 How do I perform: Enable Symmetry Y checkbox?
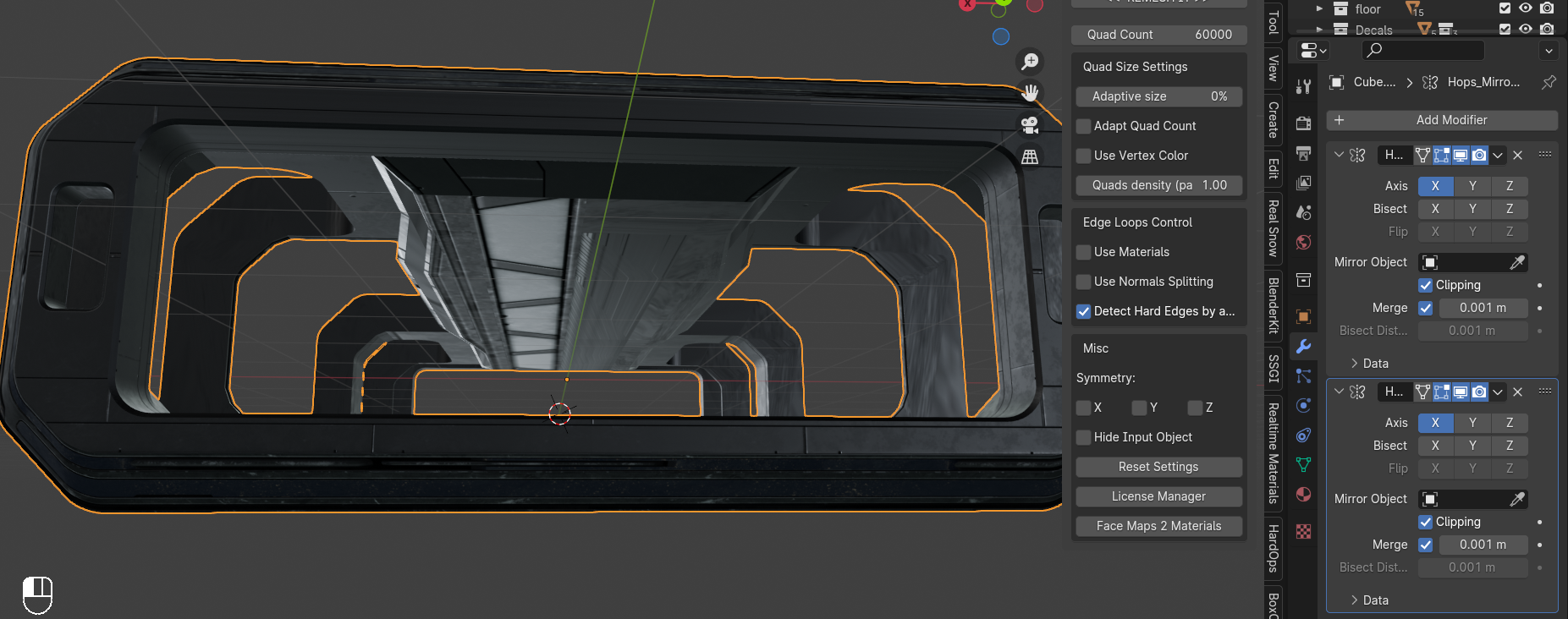tap(1139, 408)
